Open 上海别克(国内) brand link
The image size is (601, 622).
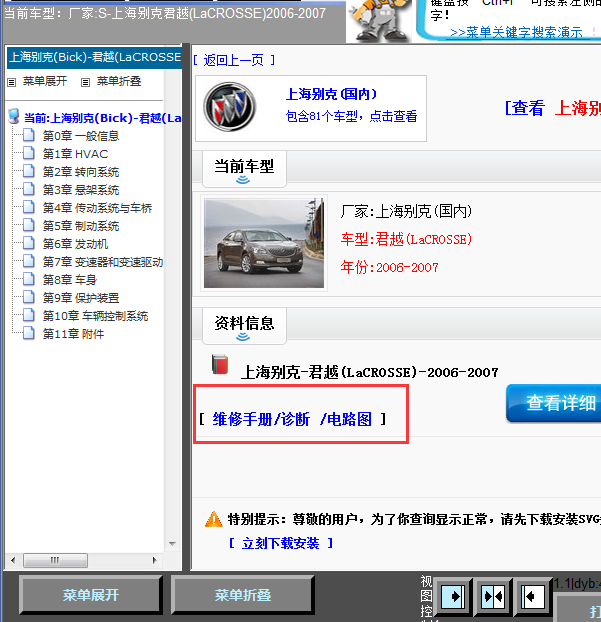[332, 94]
